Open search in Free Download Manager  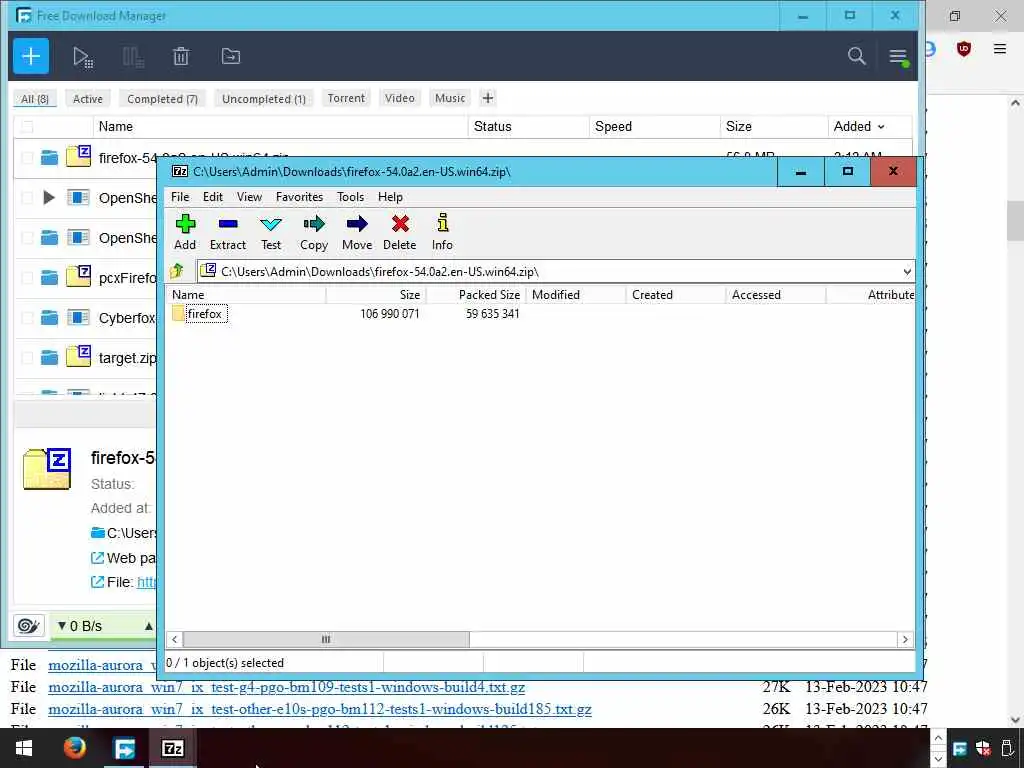click(856, 56)
